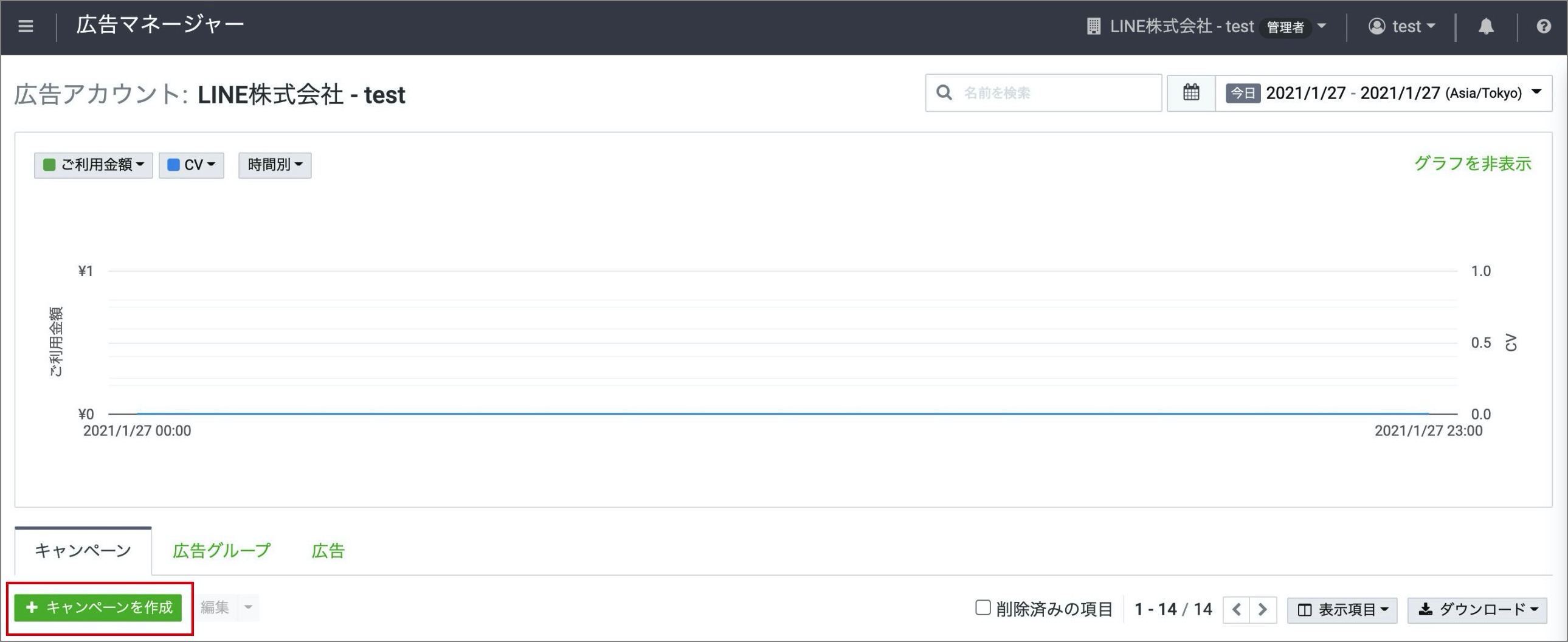Click the 2021/1/27 23:00 axis label
1568x642 pixels.
click(x=1429, y=431)
